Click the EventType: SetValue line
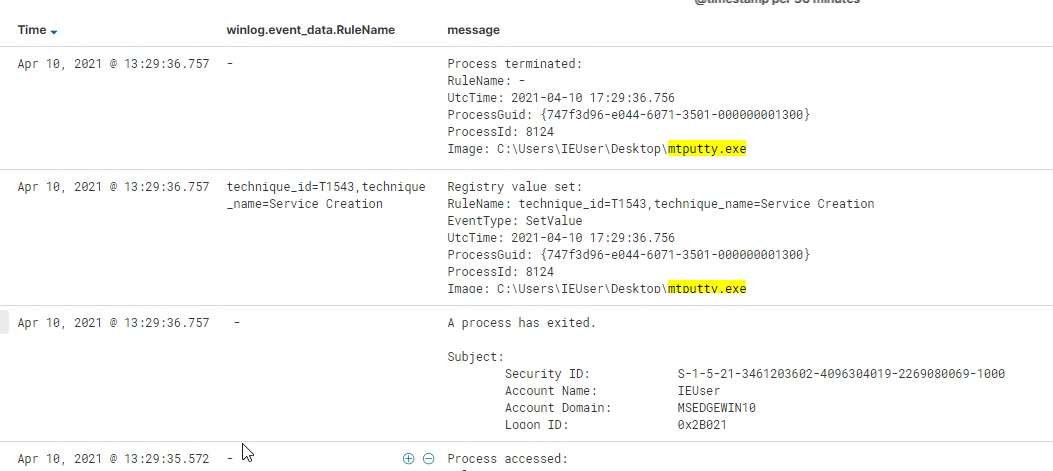 click(x=515, y=220)
